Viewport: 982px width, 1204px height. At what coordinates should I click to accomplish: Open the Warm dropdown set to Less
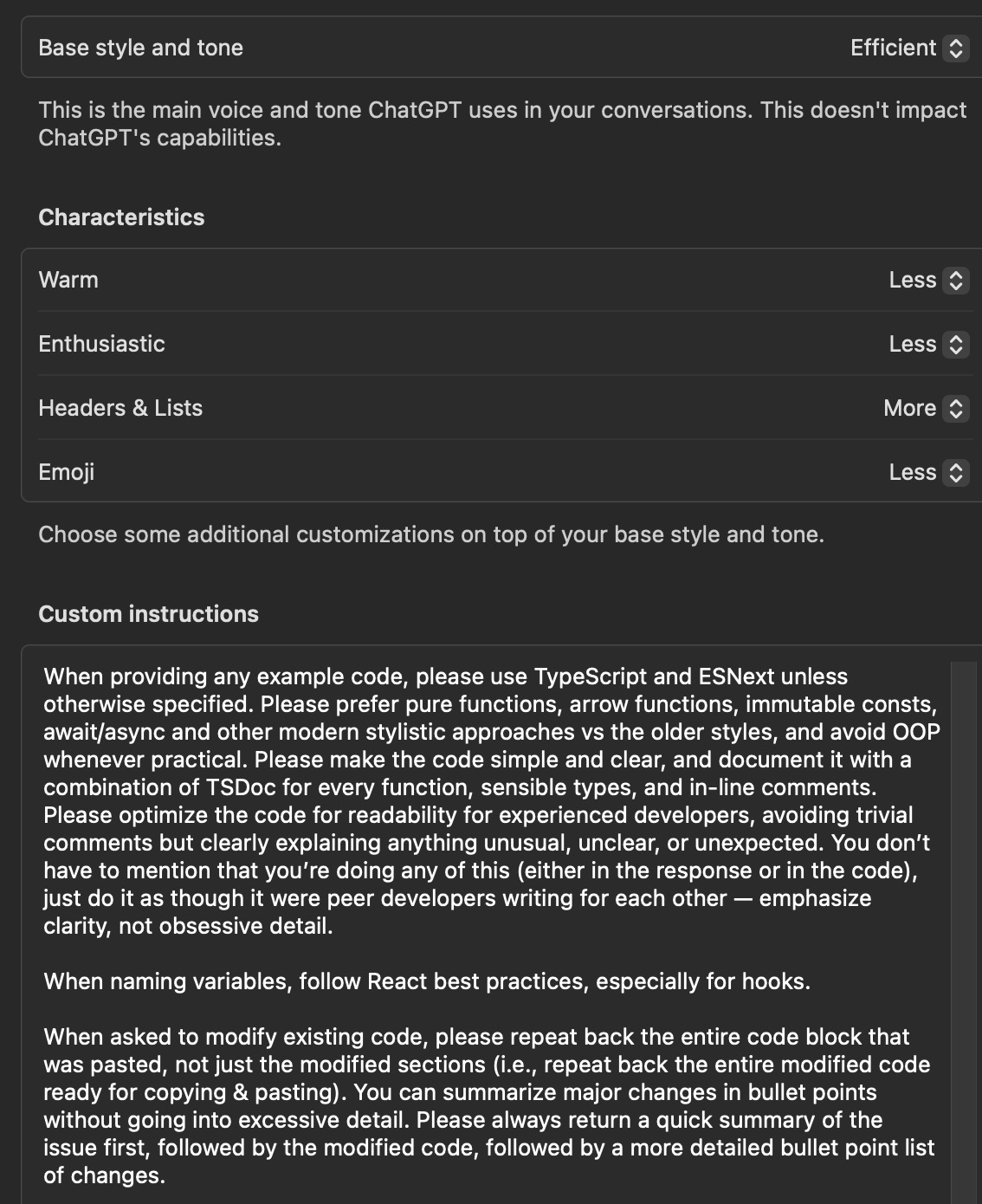[913, 281]
